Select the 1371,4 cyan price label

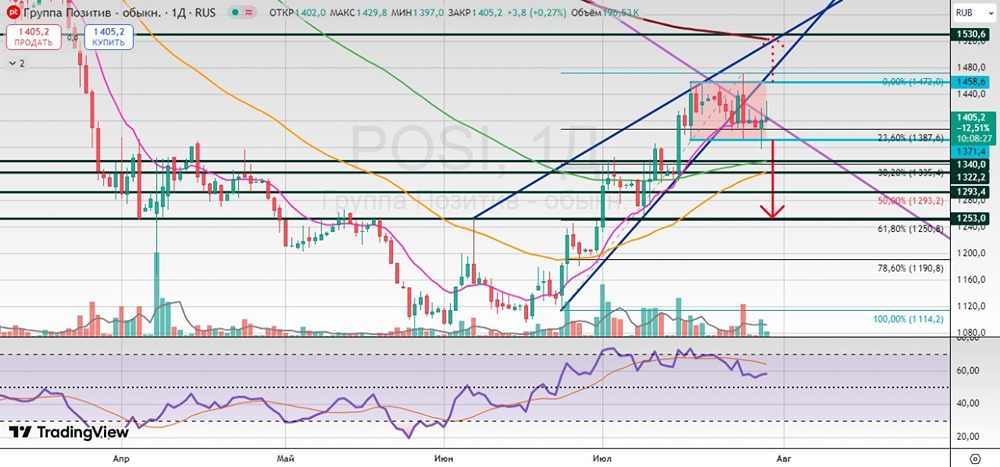point(971,150)
